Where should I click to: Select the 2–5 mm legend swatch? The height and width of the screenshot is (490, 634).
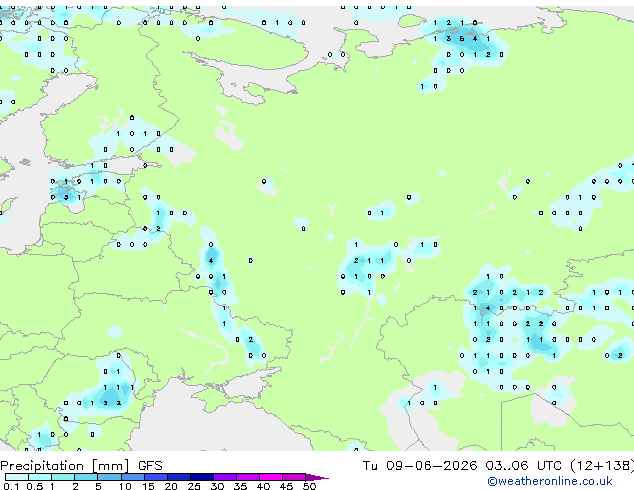pyautogui.click(x=86, y=477)
